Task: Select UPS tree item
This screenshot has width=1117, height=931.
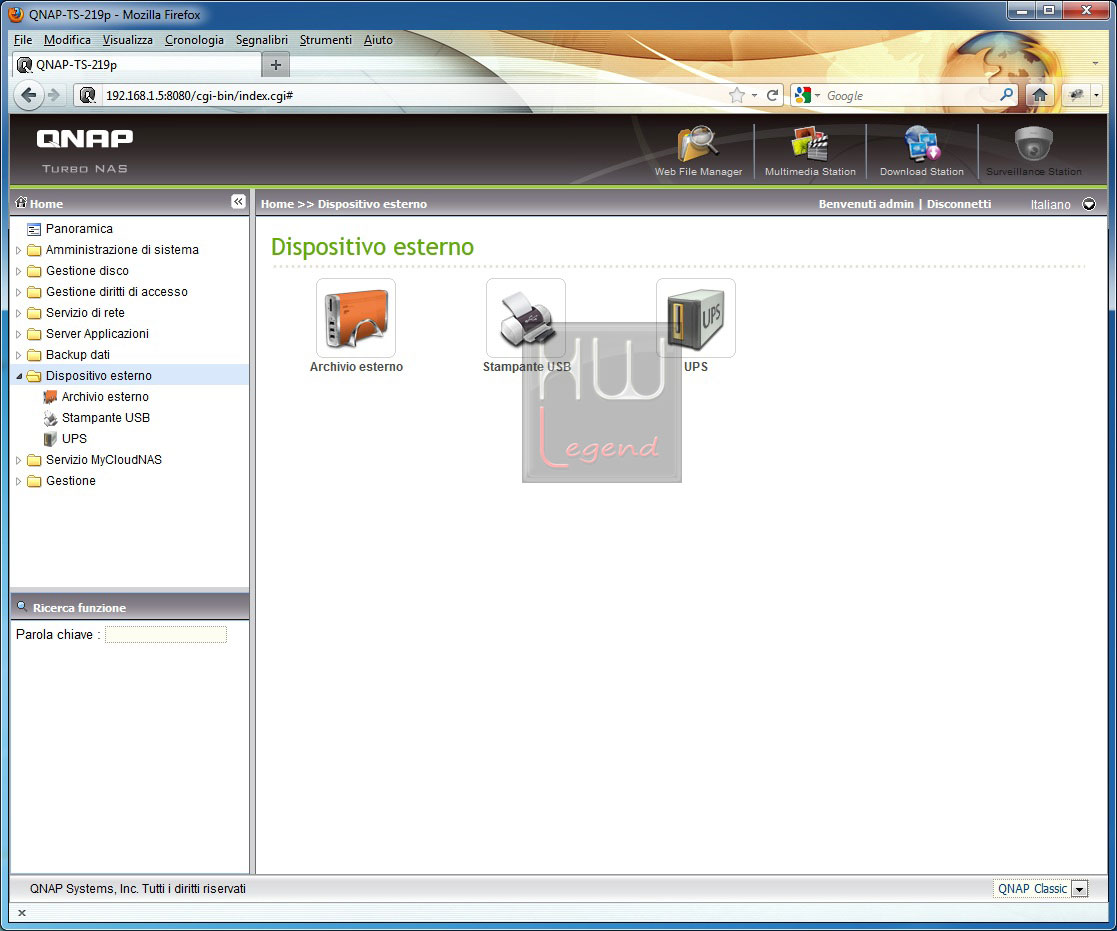Action: pos(74,439)
